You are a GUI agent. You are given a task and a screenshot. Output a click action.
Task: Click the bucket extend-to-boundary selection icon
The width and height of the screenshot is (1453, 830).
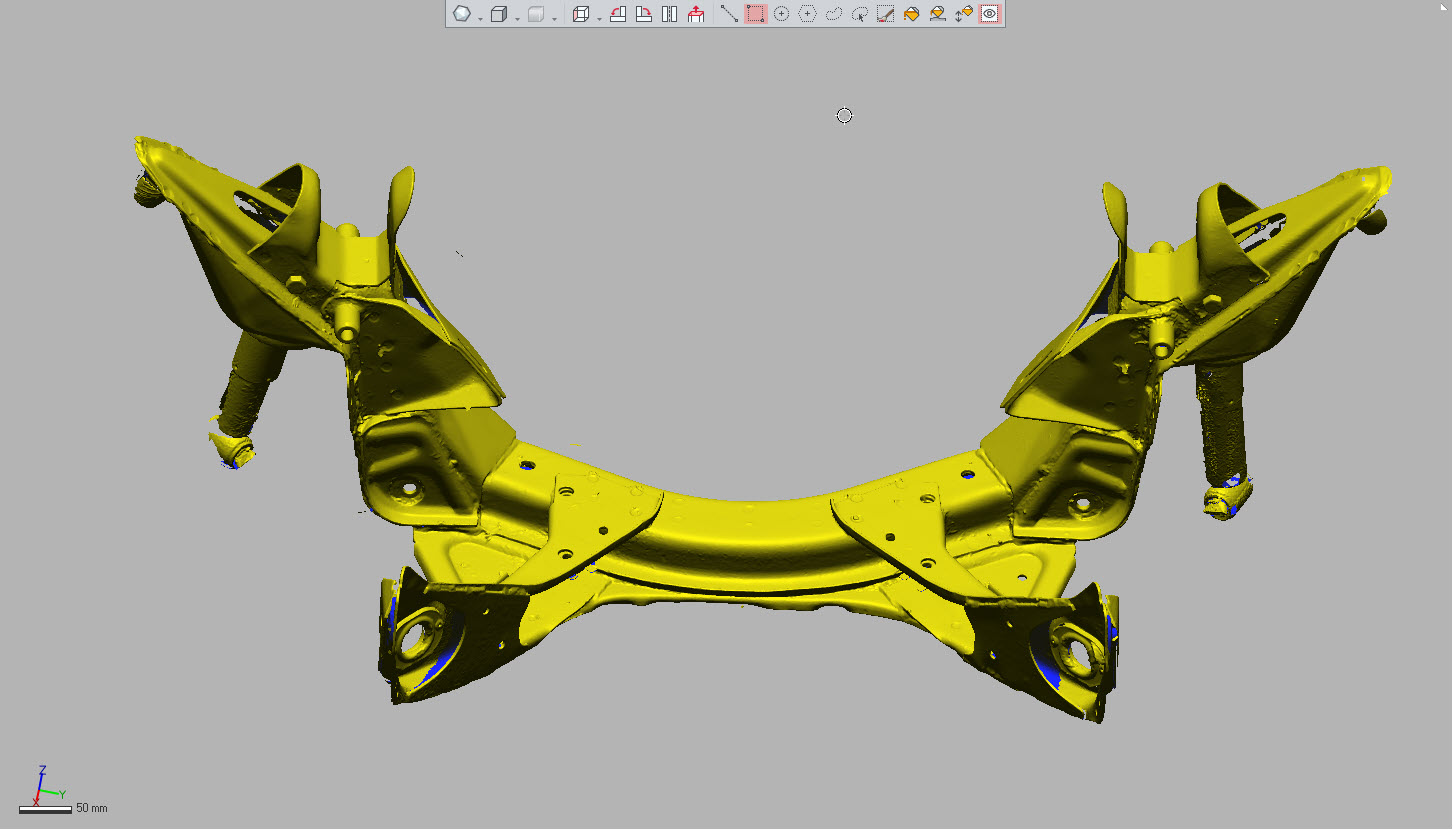tap(938, 14)
